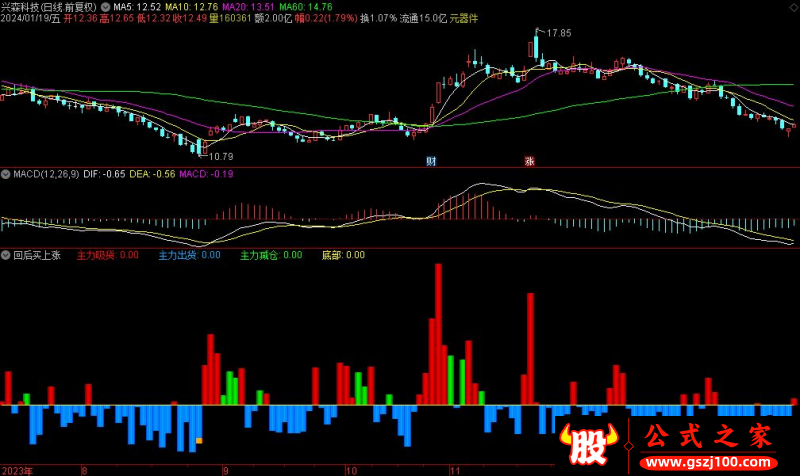Open the www.gszj100.com website link
This screenshot has width=800, height=476.
[x=708, y=462]
